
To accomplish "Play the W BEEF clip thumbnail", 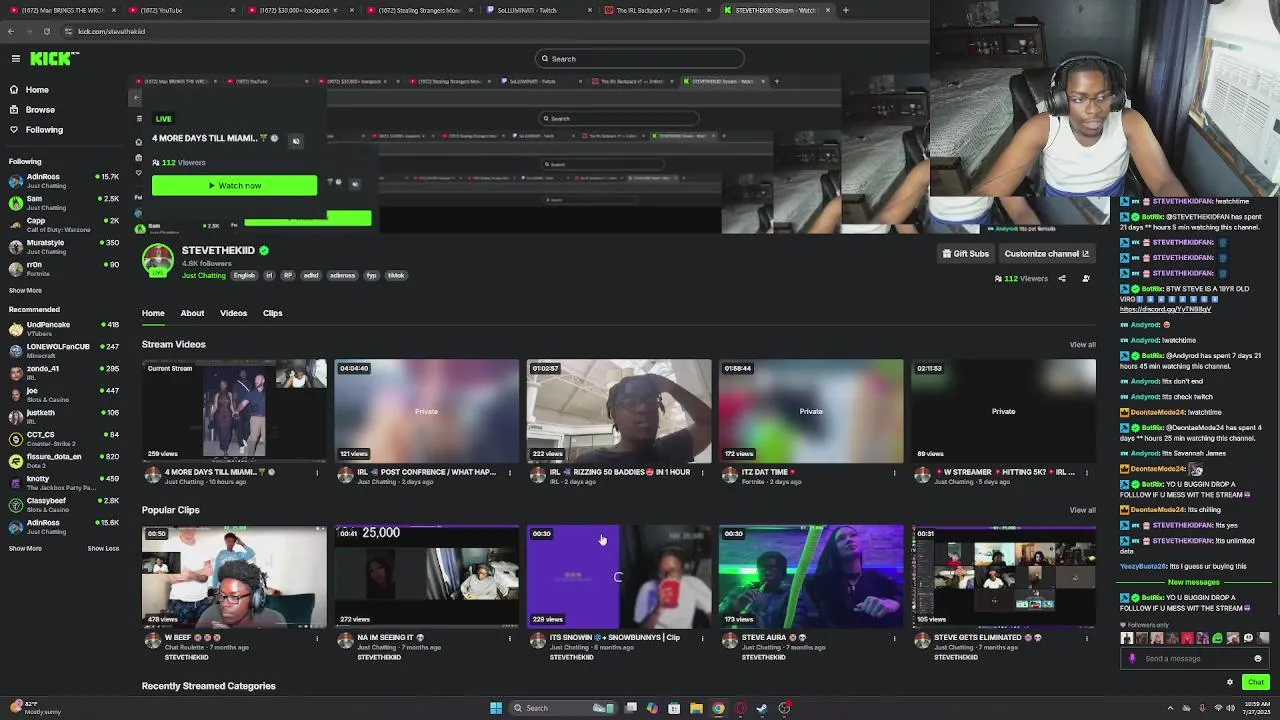I will pyautogui.click(x=234, y=577).
